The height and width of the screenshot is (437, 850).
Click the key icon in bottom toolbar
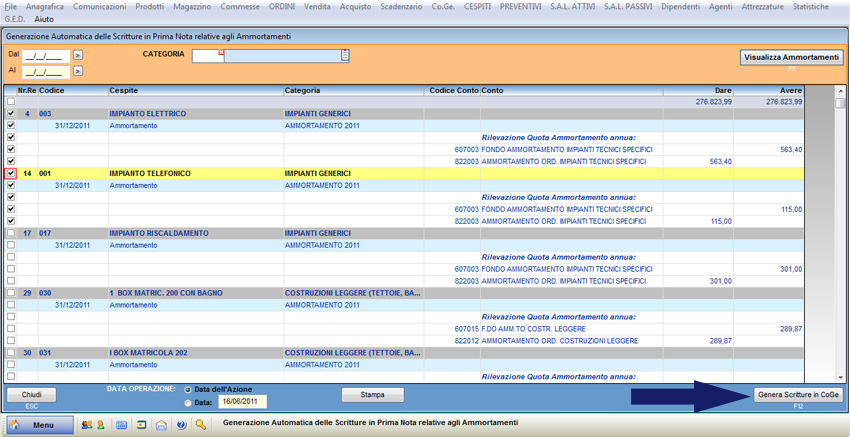[x=201, y=424]
